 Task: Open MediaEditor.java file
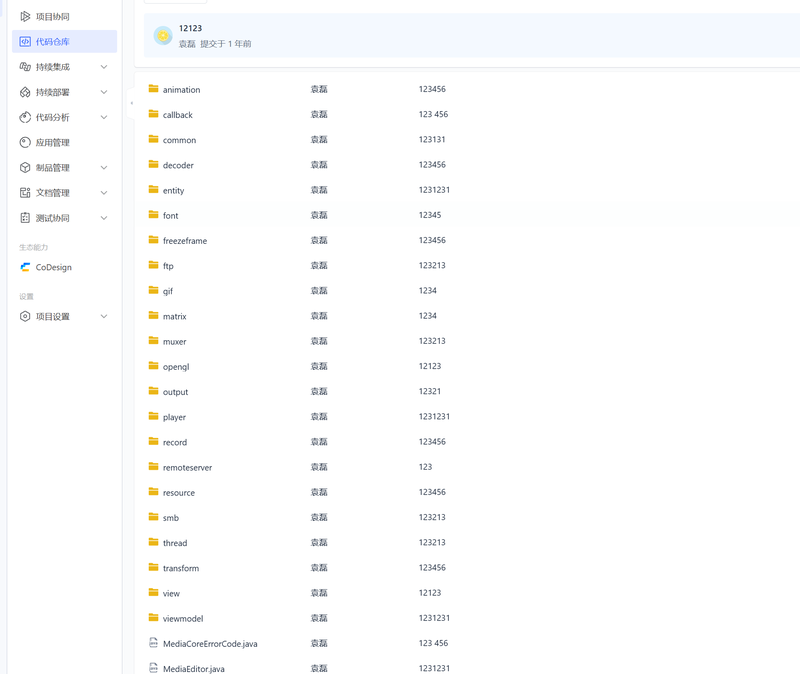193,669
